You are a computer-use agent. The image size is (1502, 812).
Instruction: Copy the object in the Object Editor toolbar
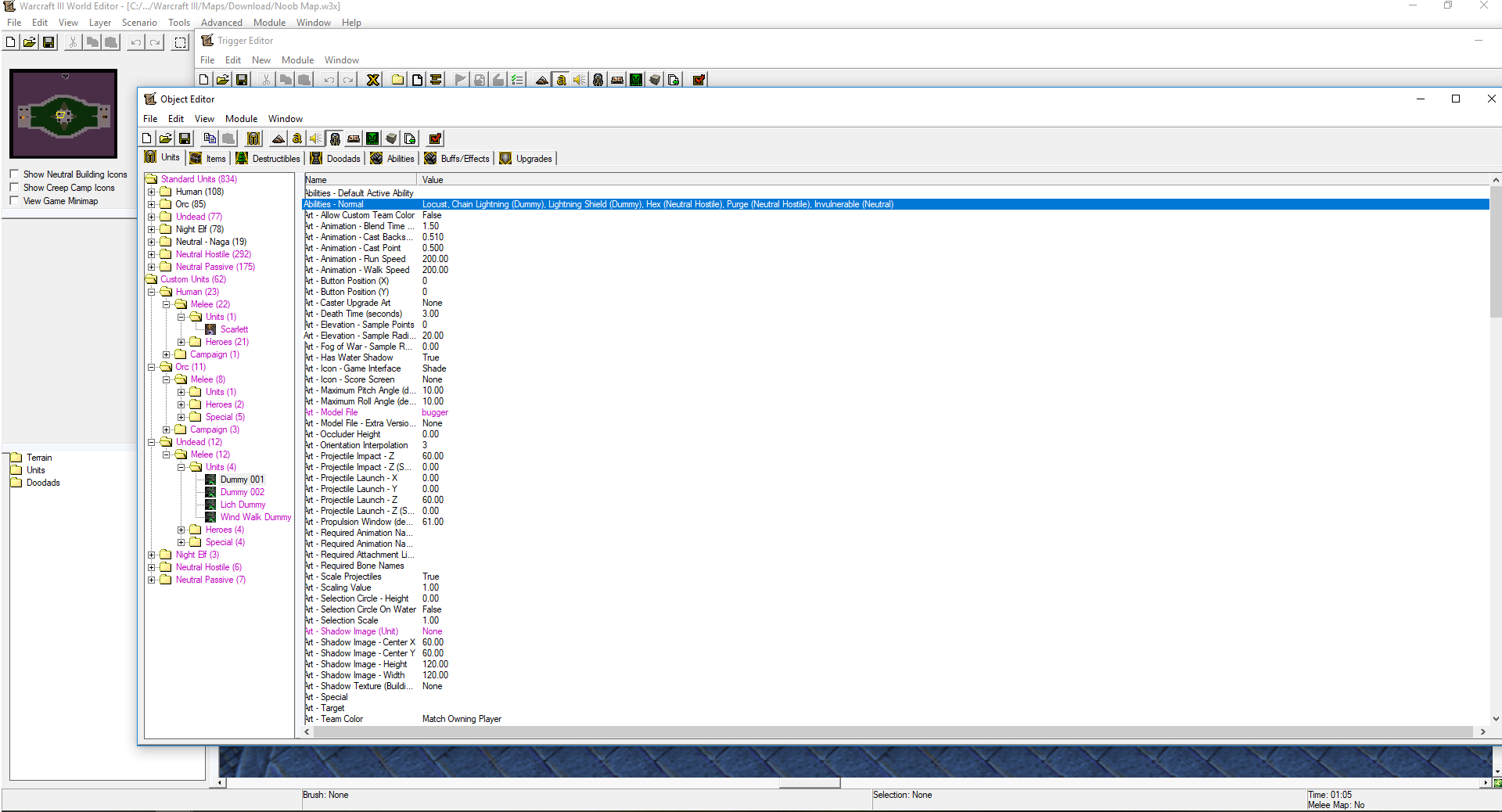point(210,138)
